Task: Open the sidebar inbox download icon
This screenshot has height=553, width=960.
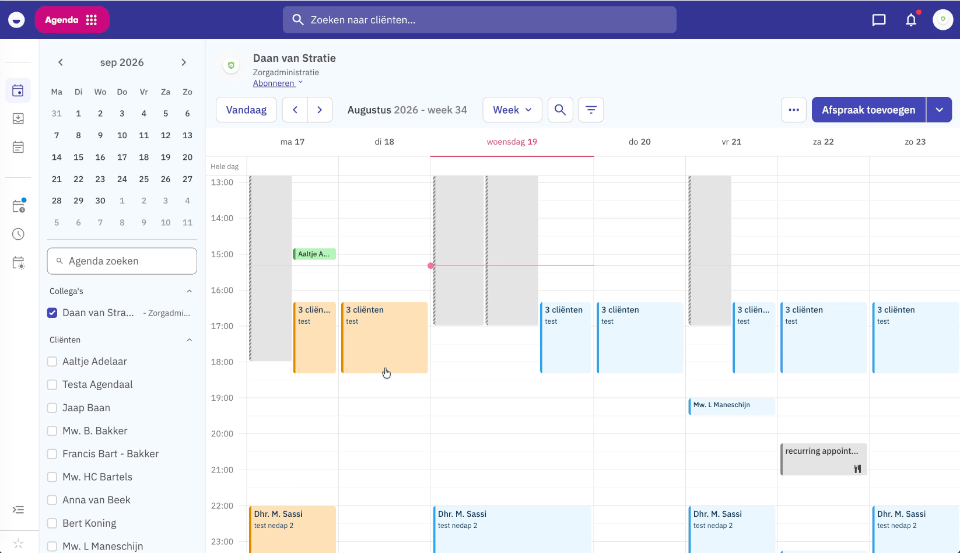Action: (x=18, y=118)
